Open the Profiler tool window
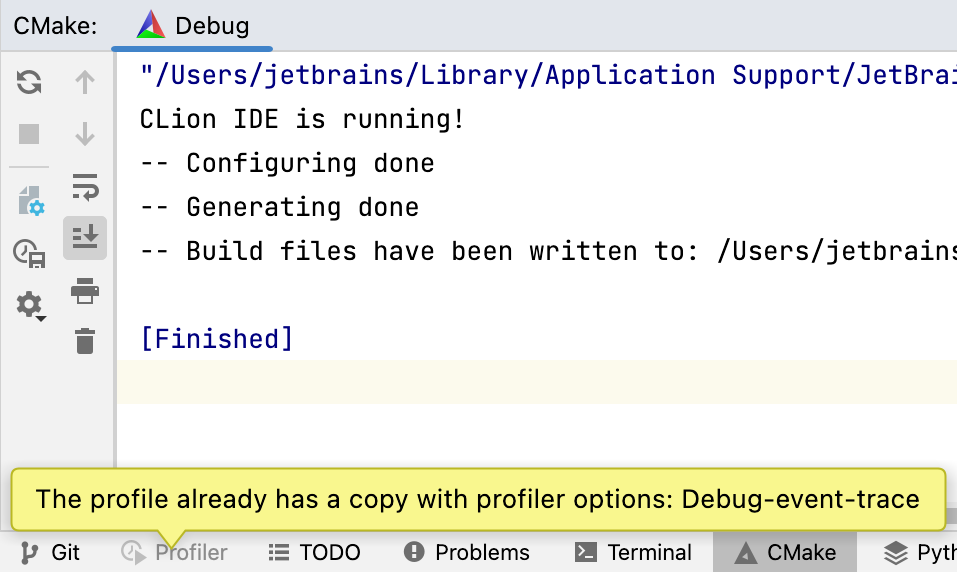This screenshot has width=957, height=572. click(175, 552)
